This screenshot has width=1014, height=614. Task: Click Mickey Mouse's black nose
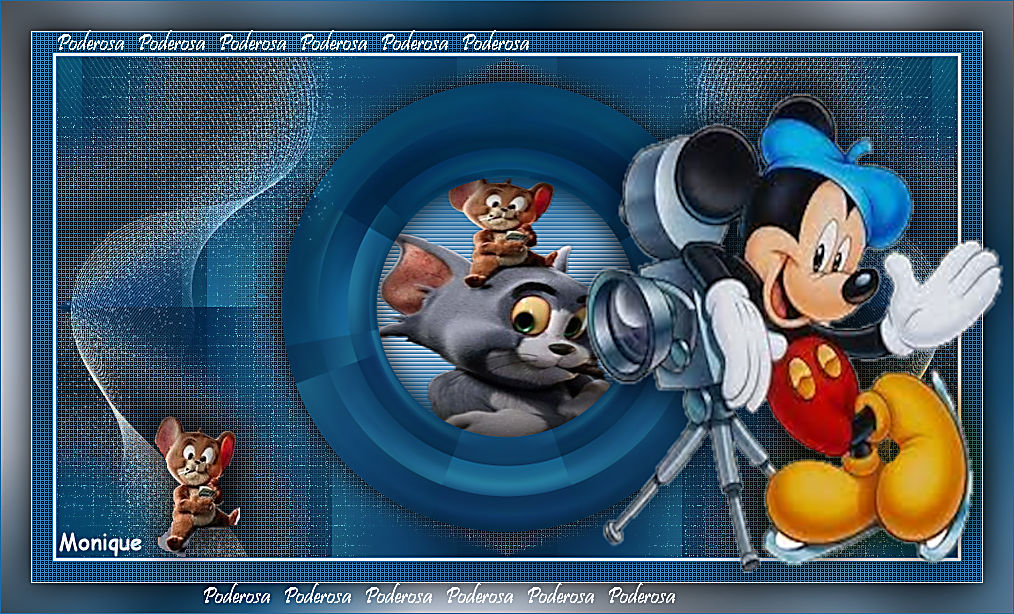tap(859, 286)
